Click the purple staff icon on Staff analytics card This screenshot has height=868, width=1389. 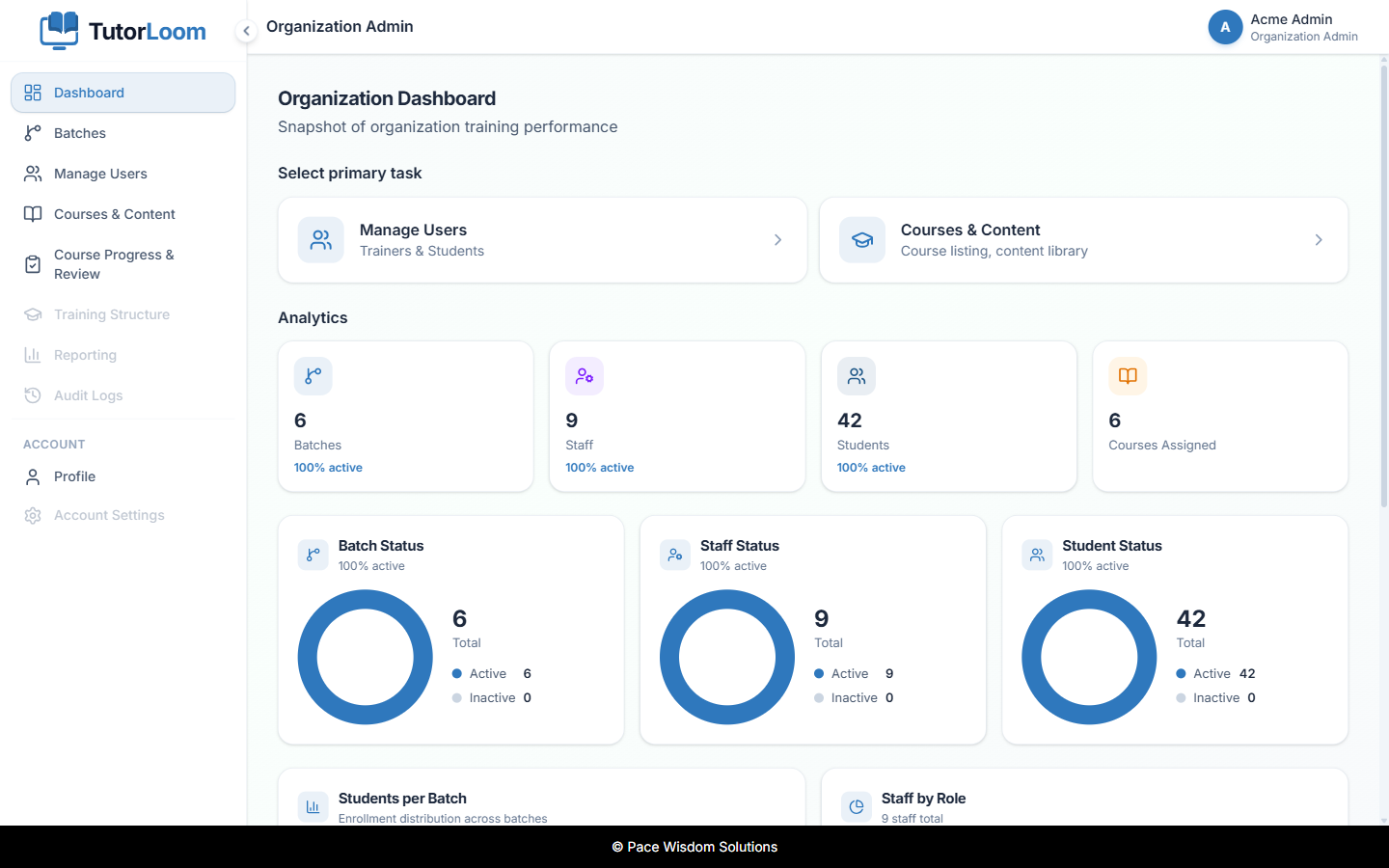point(585,376)
